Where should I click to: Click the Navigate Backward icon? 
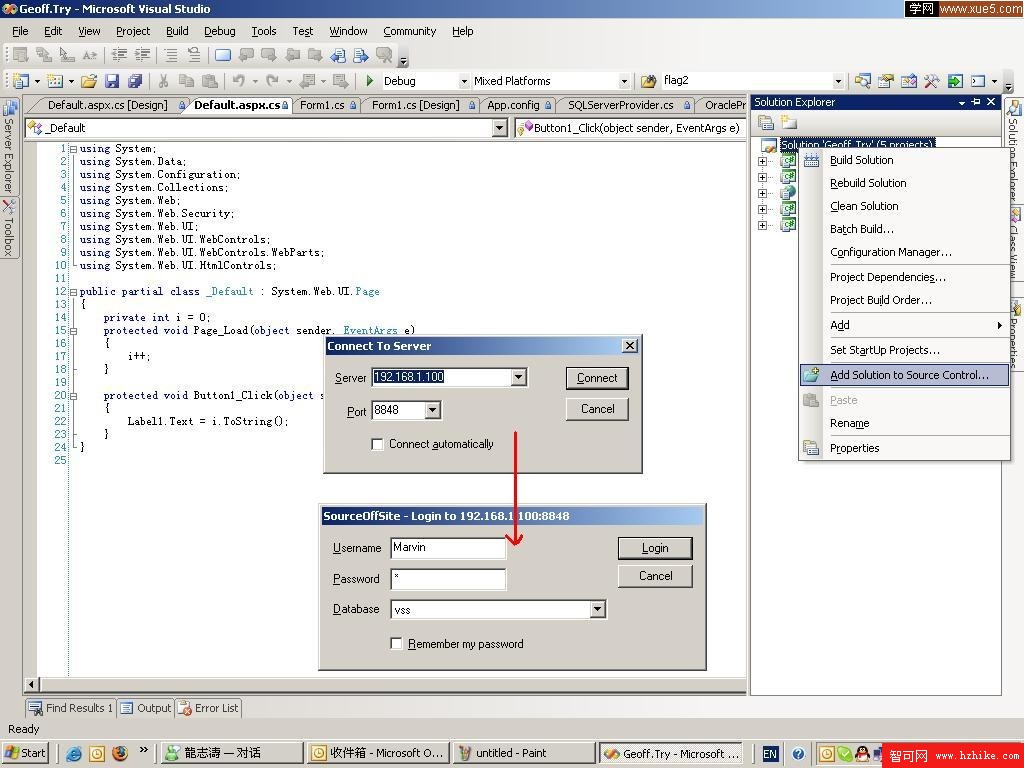[x=307, y=81]
